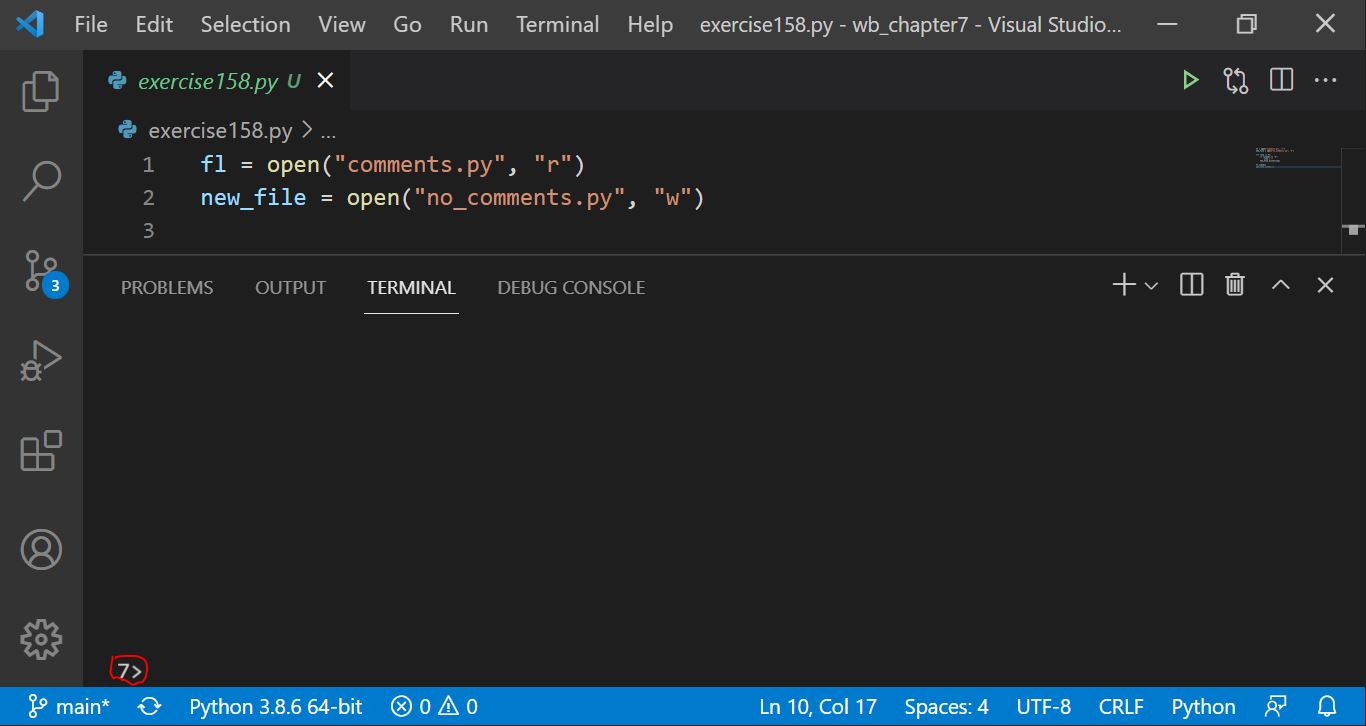Screen dimensions: 1366x726
Task: Open the Run and Debug icon
Action: pos(41,361)
